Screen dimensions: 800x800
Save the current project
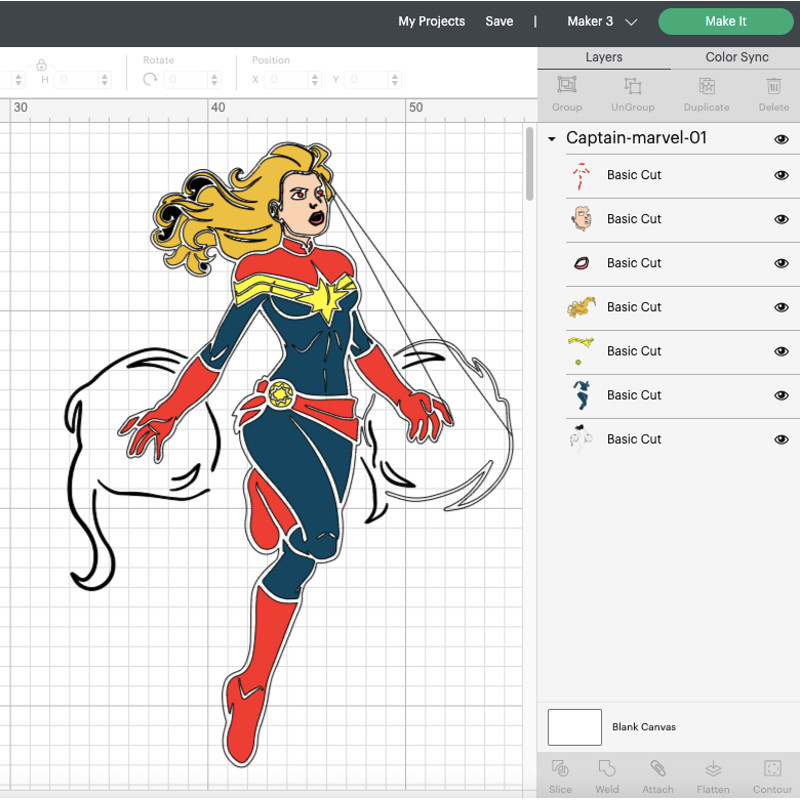pyautogui.click(x=499, y=21)
